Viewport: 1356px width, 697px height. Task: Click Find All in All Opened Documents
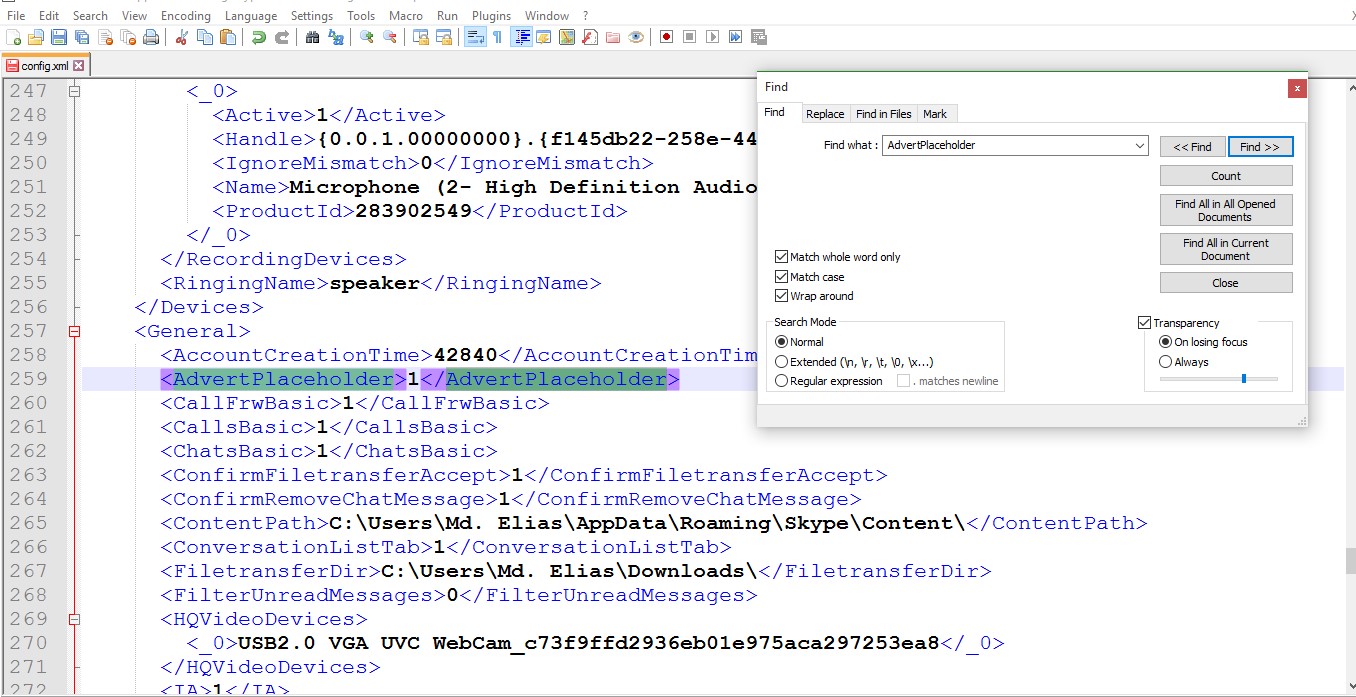coord(1226,210)
